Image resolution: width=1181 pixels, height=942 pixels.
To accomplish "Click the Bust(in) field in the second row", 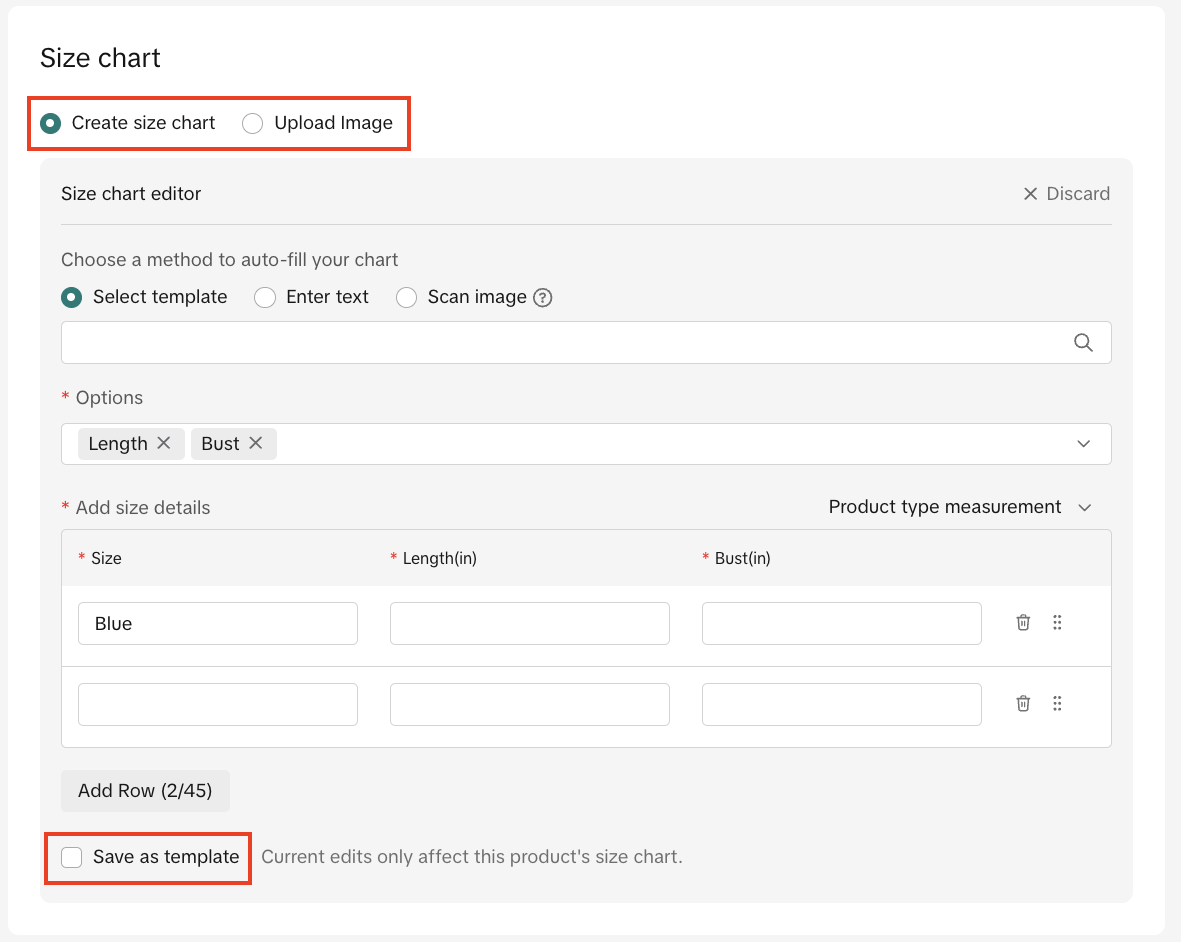I will point(842,704).
